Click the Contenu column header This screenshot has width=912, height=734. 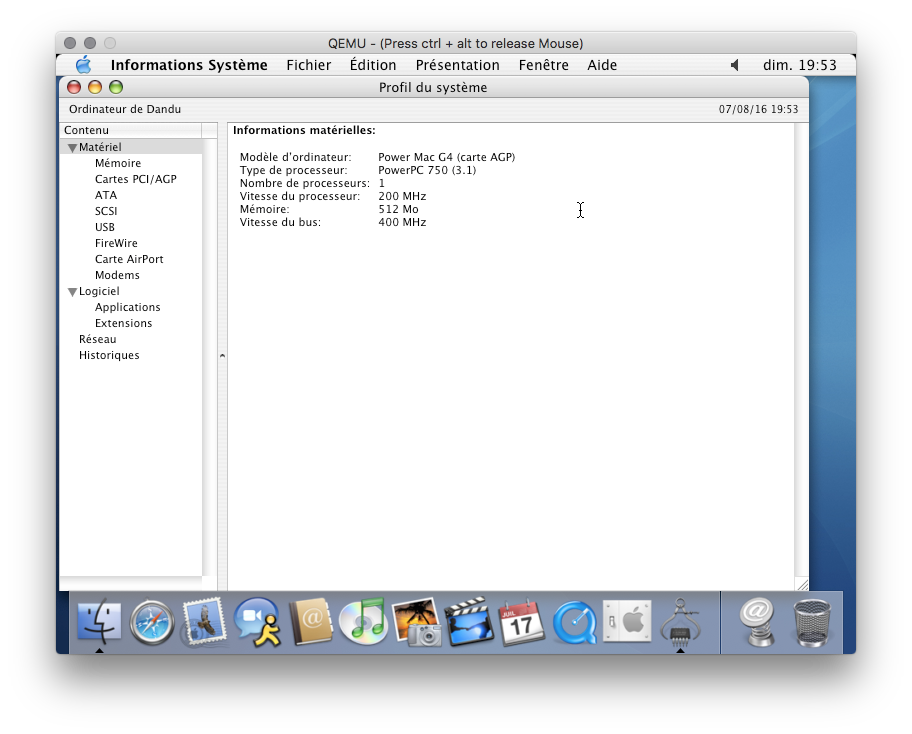click(x=131, y=130)
